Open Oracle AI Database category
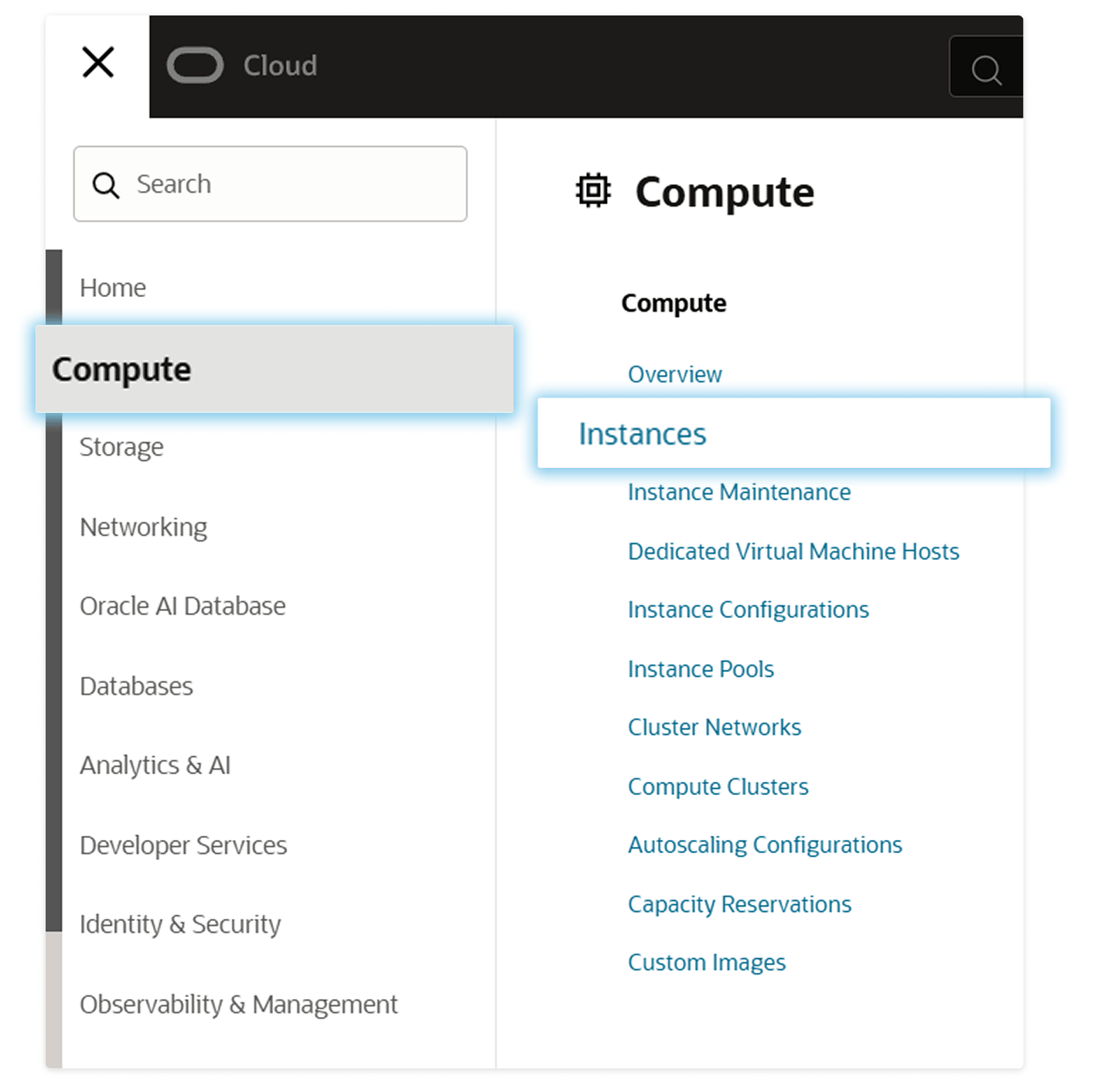Viewport: 1095px width, 1092px height. pos(182,606)
